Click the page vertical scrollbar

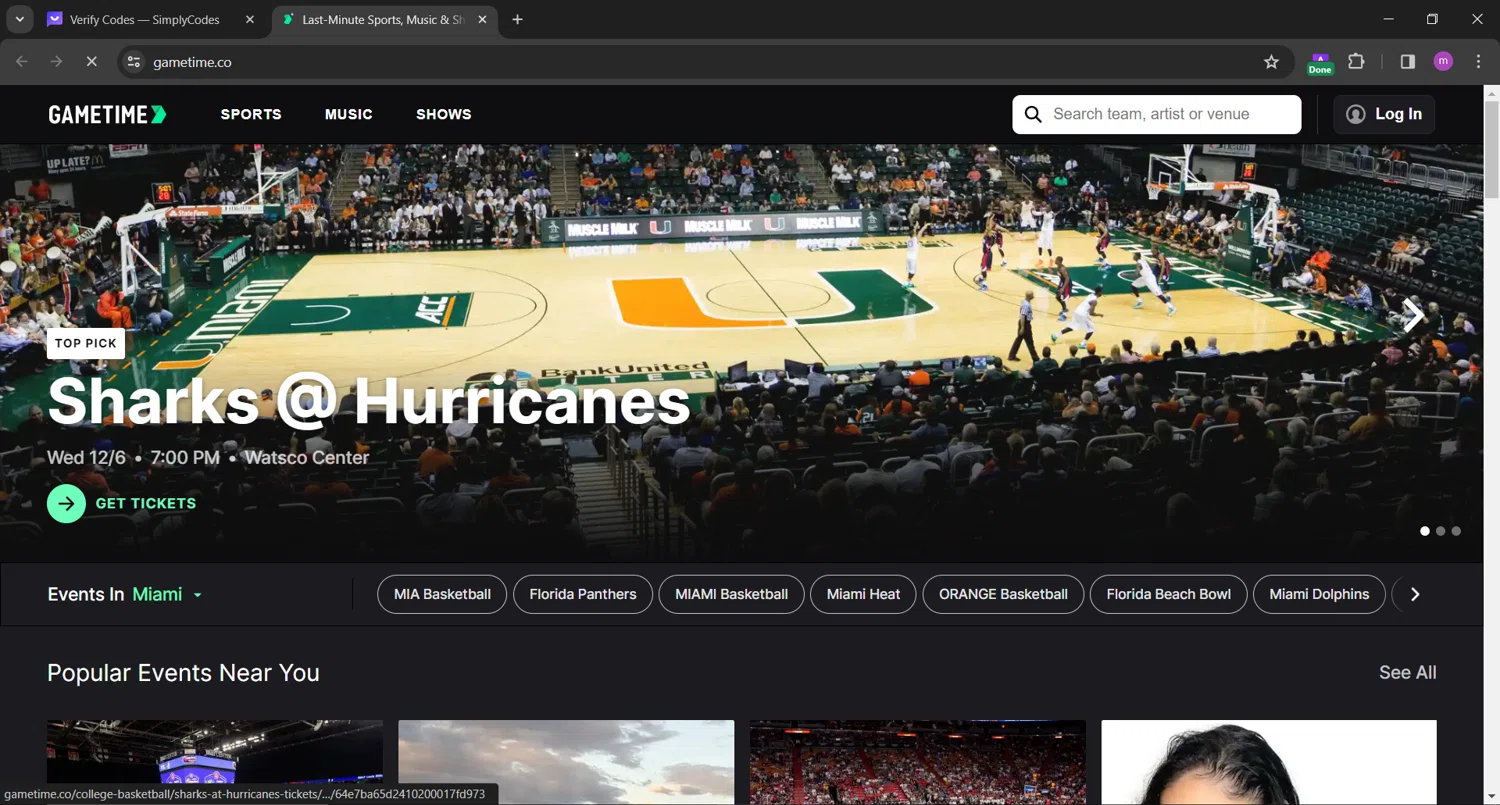point(1491,150)
